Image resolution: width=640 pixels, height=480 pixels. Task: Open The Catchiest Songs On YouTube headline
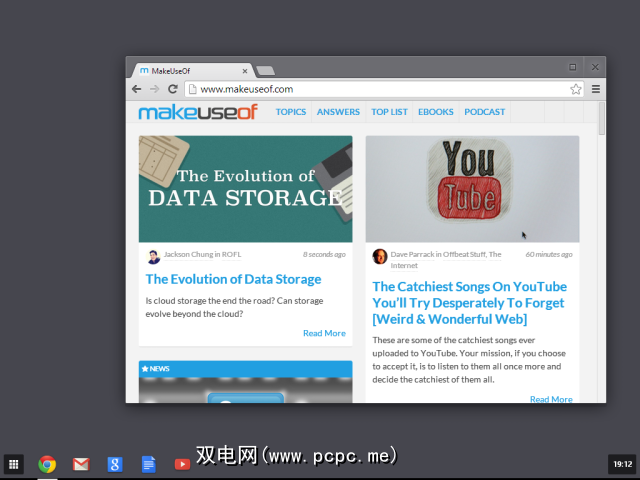click(x=469, y=303)
